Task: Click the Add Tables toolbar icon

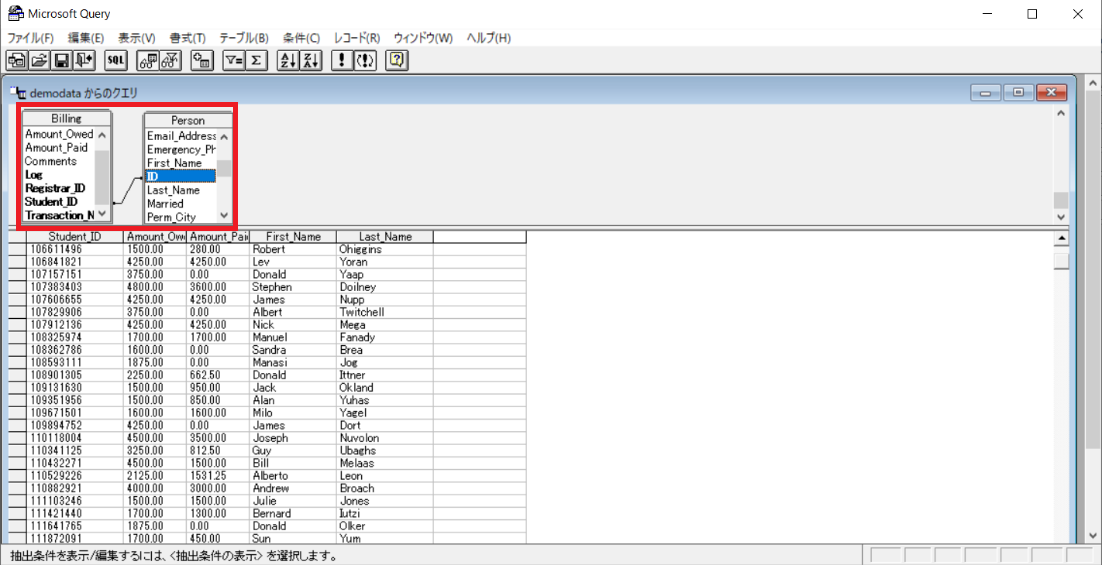Action: 202,61
